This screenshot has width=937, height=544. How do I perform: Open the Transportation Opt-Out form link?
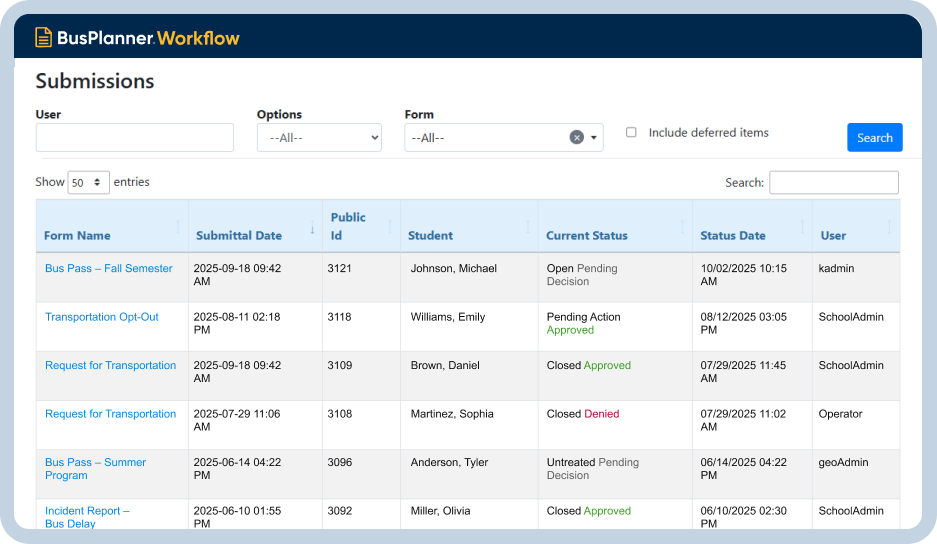102,317
